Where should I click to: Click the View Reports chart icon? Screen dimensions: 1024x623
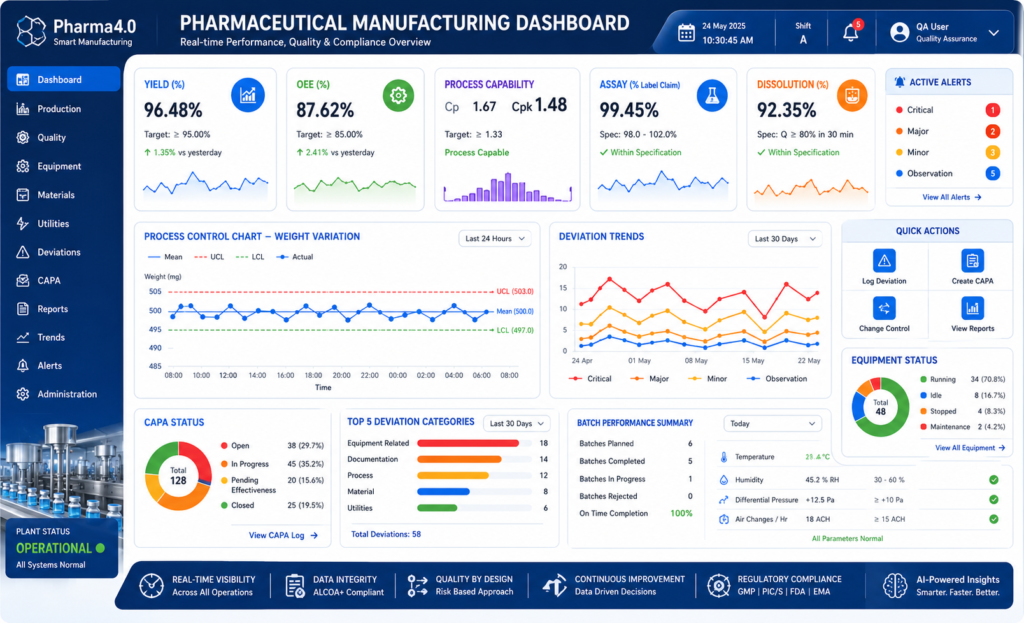pos(972,308)
